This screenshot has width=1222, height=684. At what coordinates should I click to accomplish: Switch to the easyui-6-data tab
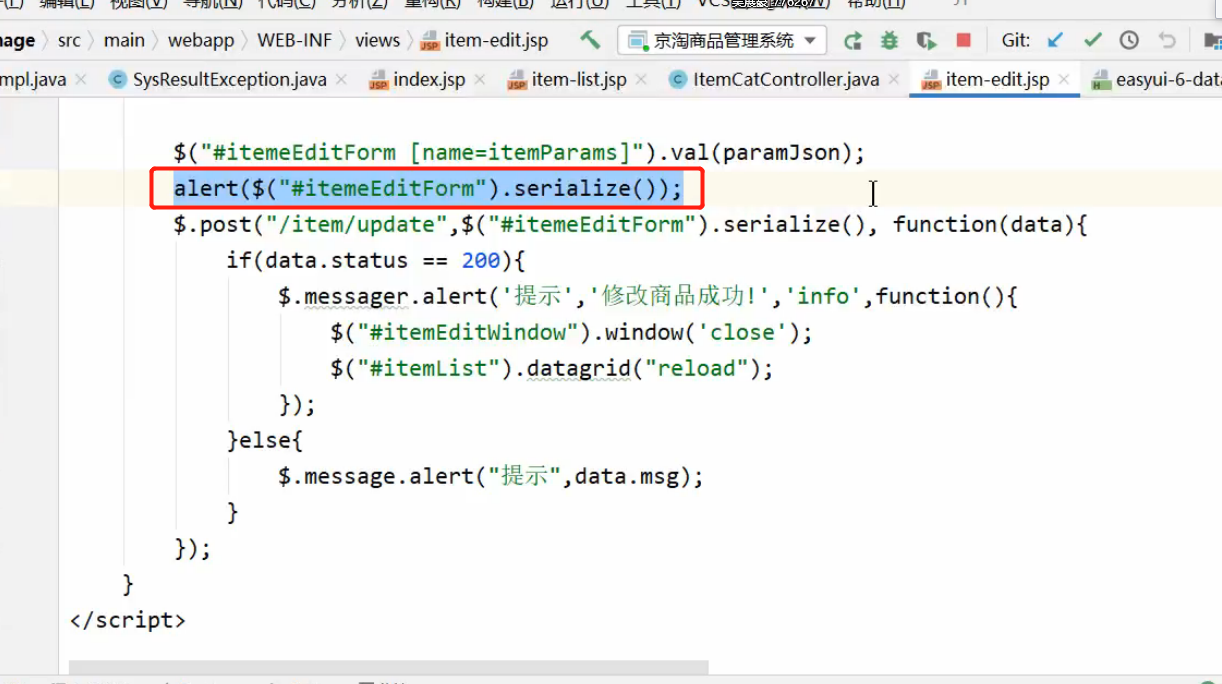tap(1156, 79)
